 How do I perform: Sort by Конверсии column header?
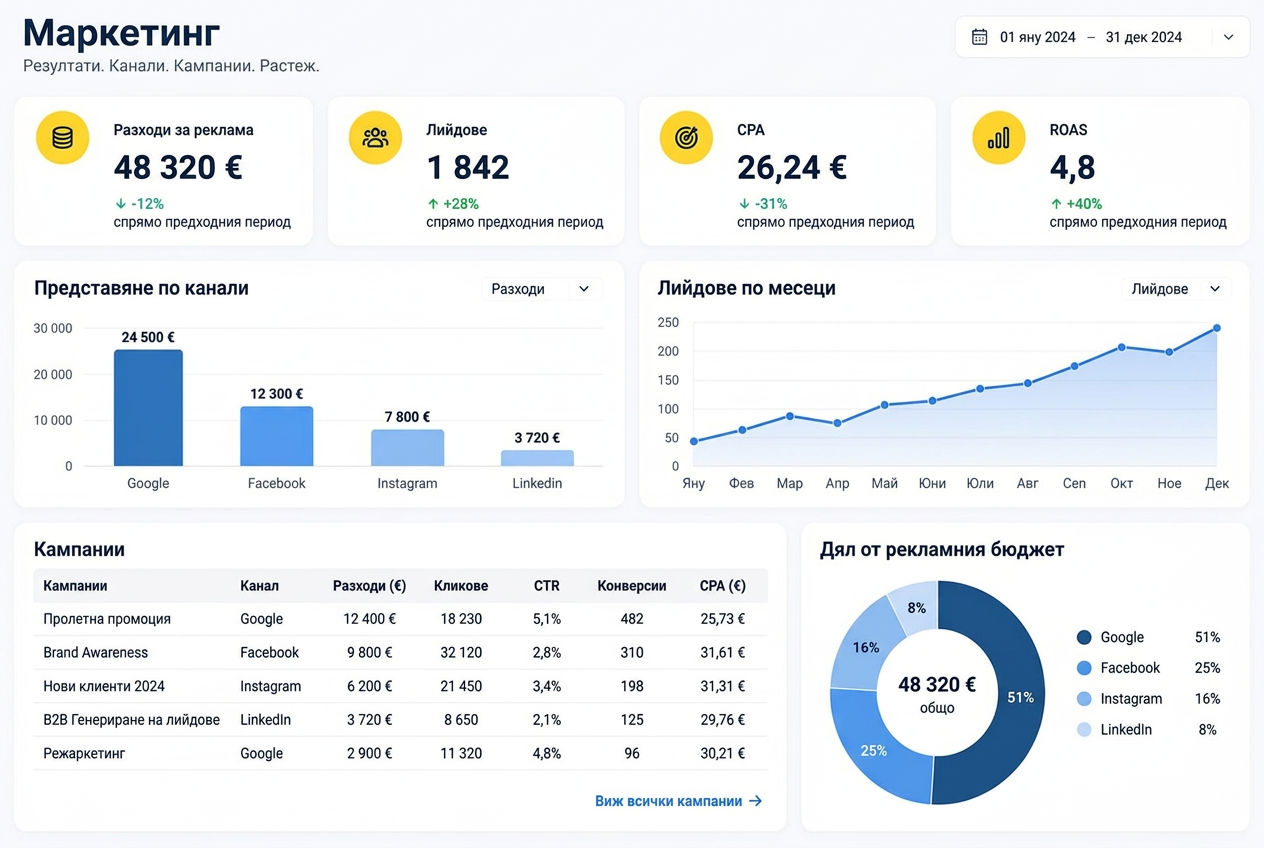632,586
